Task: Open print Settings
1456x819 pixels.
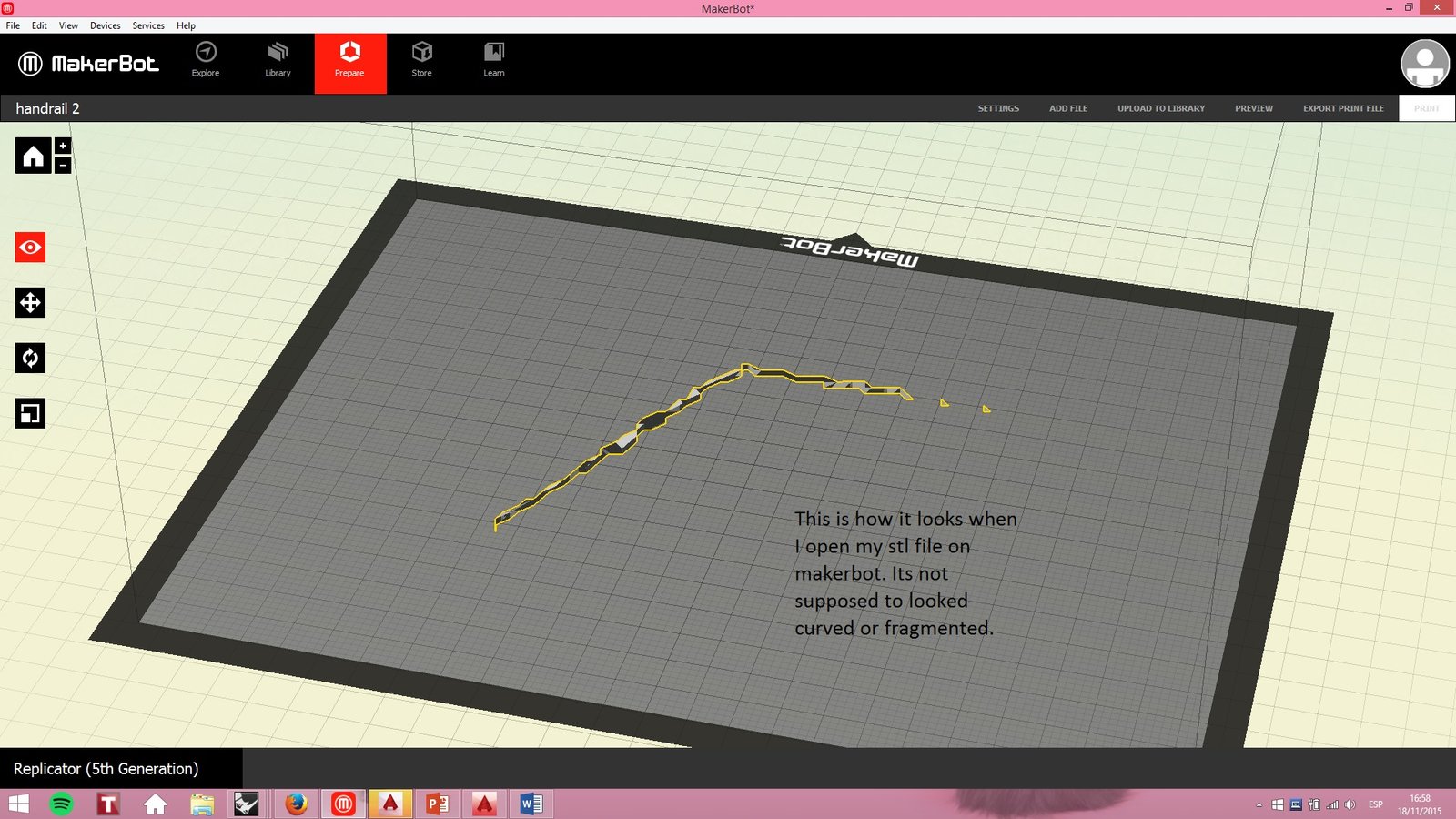Action: 998,108
